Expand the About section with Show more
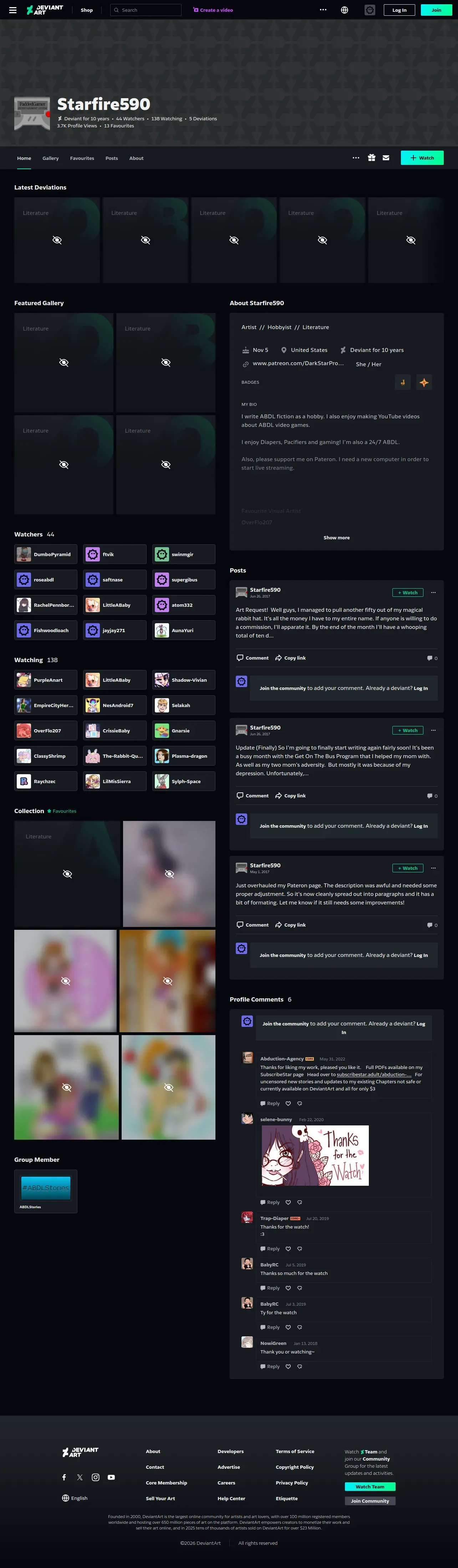Screen dimensions: 458x1568 pyautogui.click(x=336, y=538)
